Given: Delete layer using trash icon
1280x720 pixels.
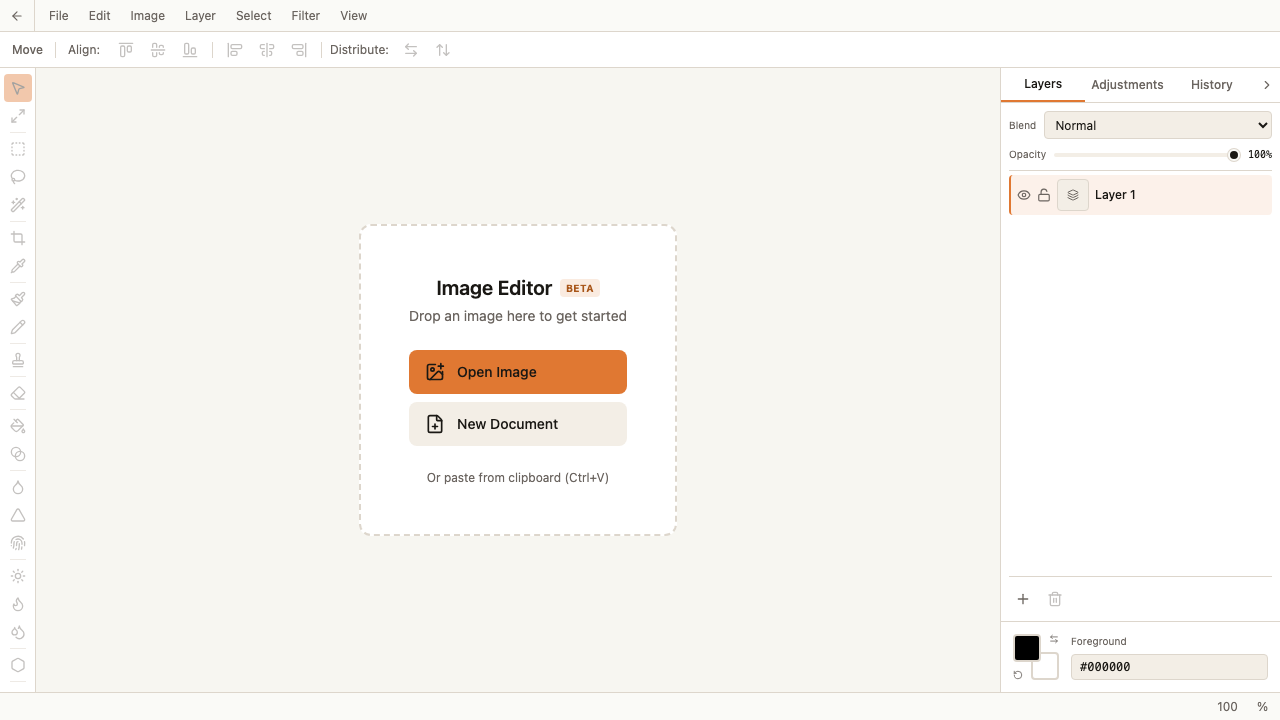Looking at the screenshot, I should pyautogui.click(x=1055, y=599).
